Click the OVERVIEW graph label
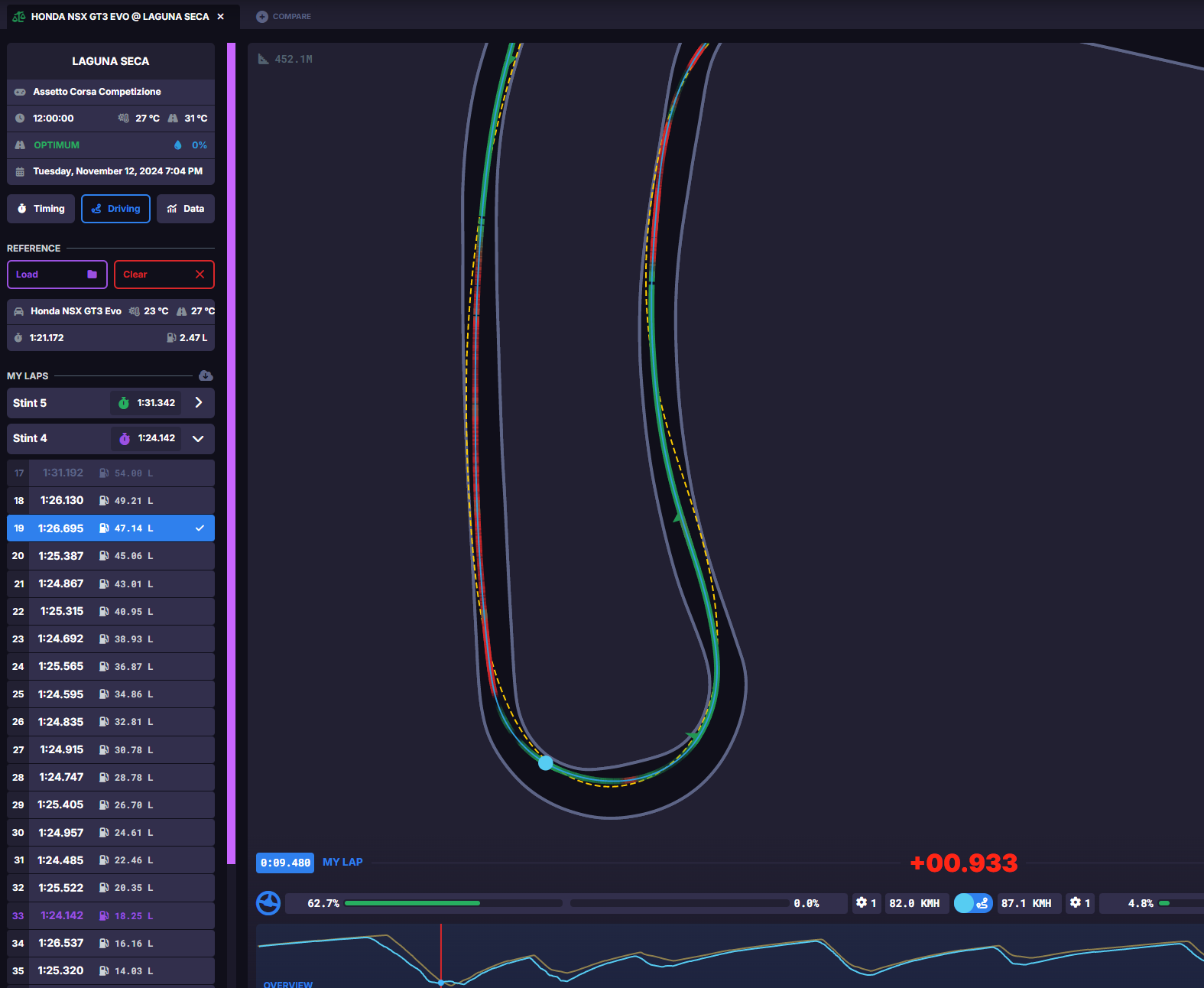 coord(288,983)
